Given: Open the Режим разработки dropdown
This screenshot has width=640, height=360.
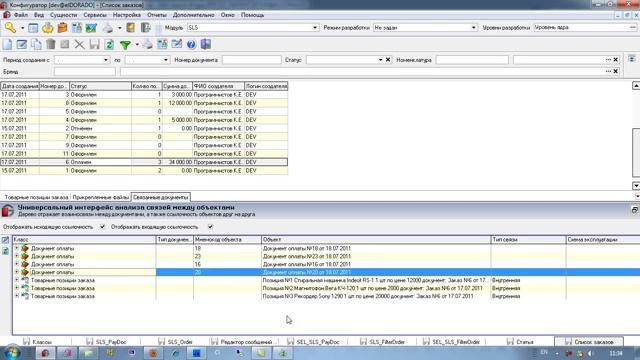Looking at the screenshot, I should pos(473,28).
